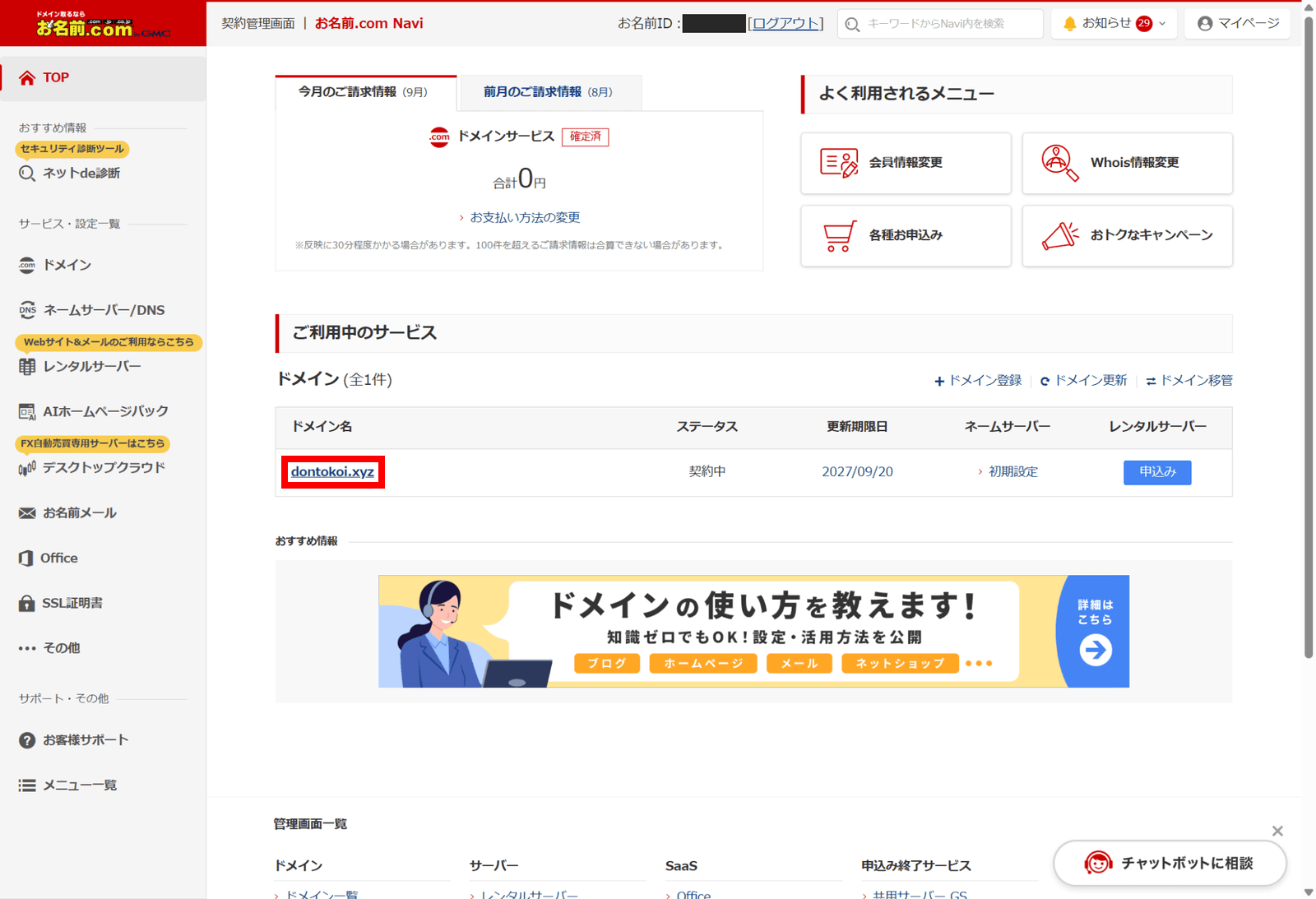Click the お知らせ bell icon

coord(1069,24)
